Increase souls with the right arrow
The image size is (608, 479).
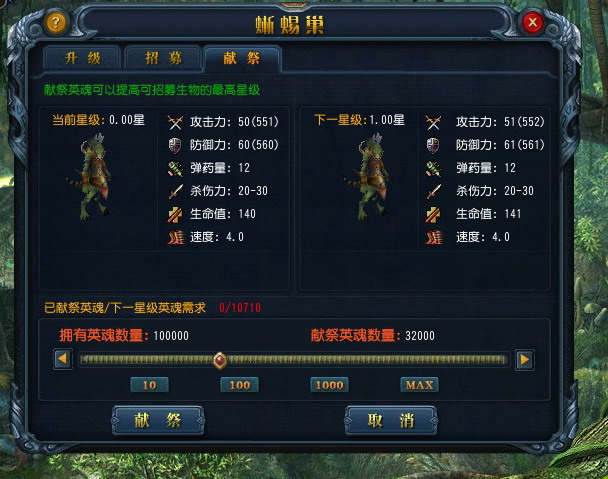525,360
